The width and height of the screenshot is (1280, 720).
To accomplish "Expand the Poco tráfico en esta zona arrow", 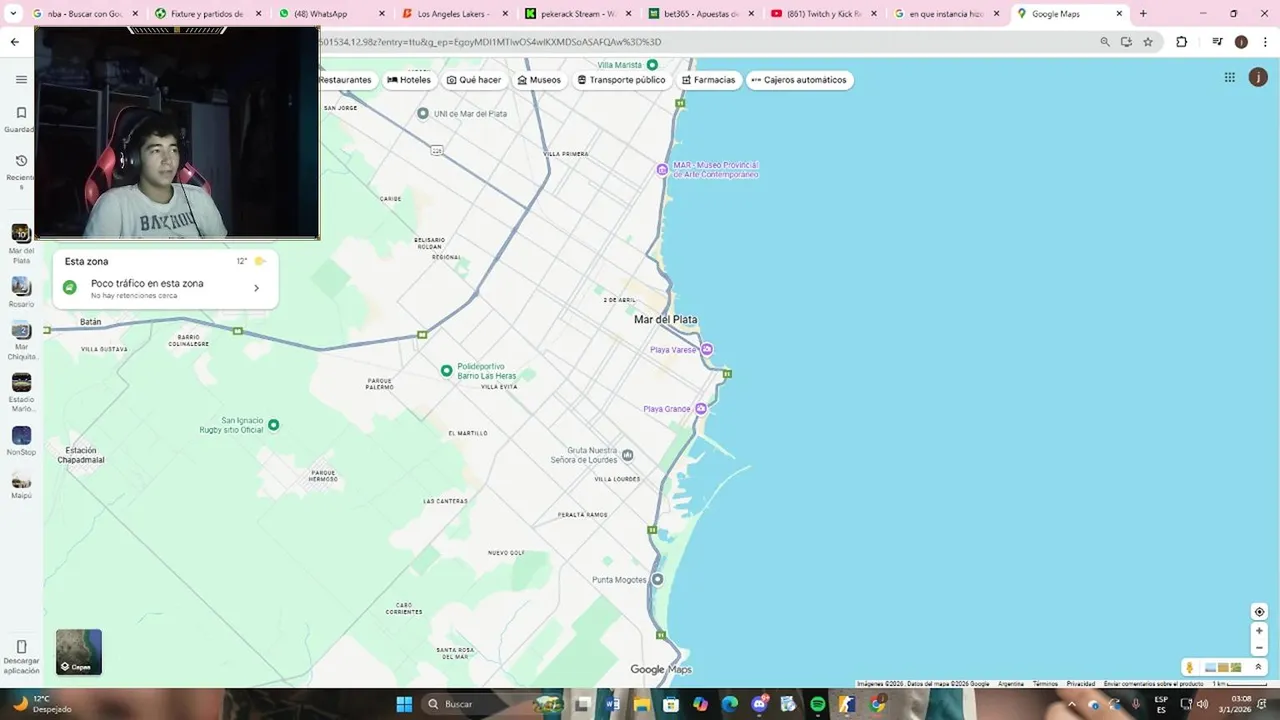I will coord(256,288).
